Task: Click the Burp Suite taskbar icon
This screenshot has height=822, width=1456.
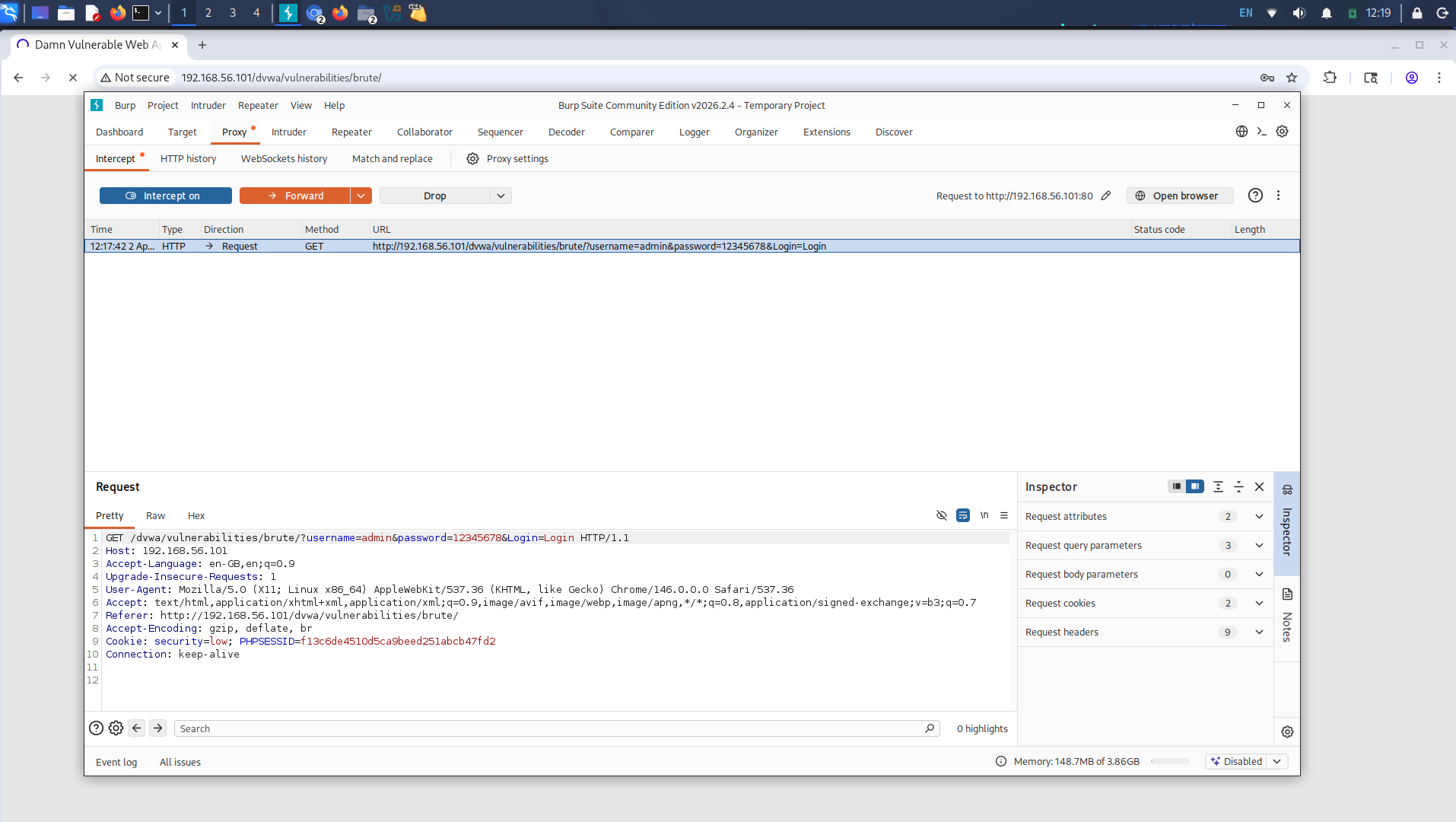Action: (x=288, y=13)
